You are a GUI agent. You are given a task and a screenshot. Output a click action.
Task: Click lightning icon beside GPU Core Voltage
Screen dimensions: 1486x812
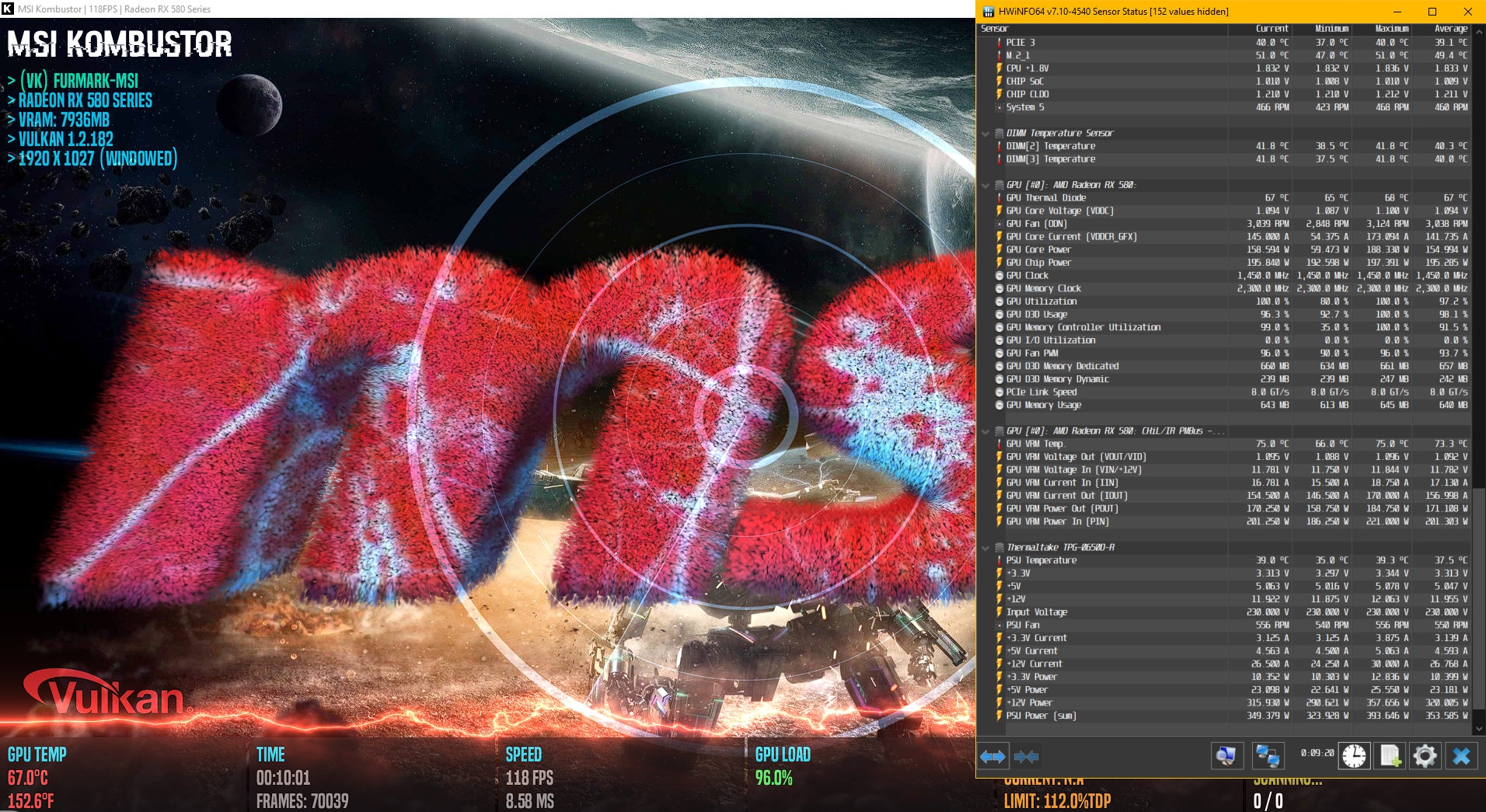(x=999, y=211)
